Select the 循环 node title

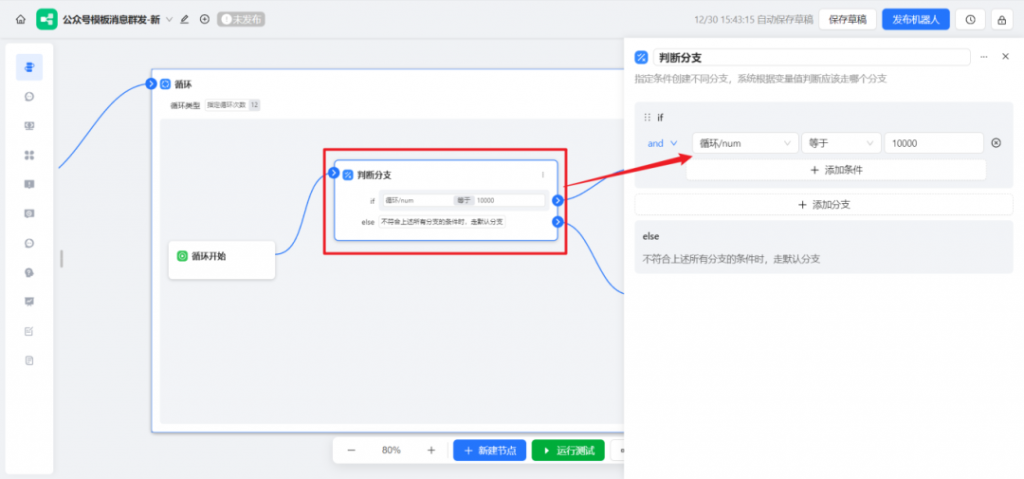(x=184, y=84)
